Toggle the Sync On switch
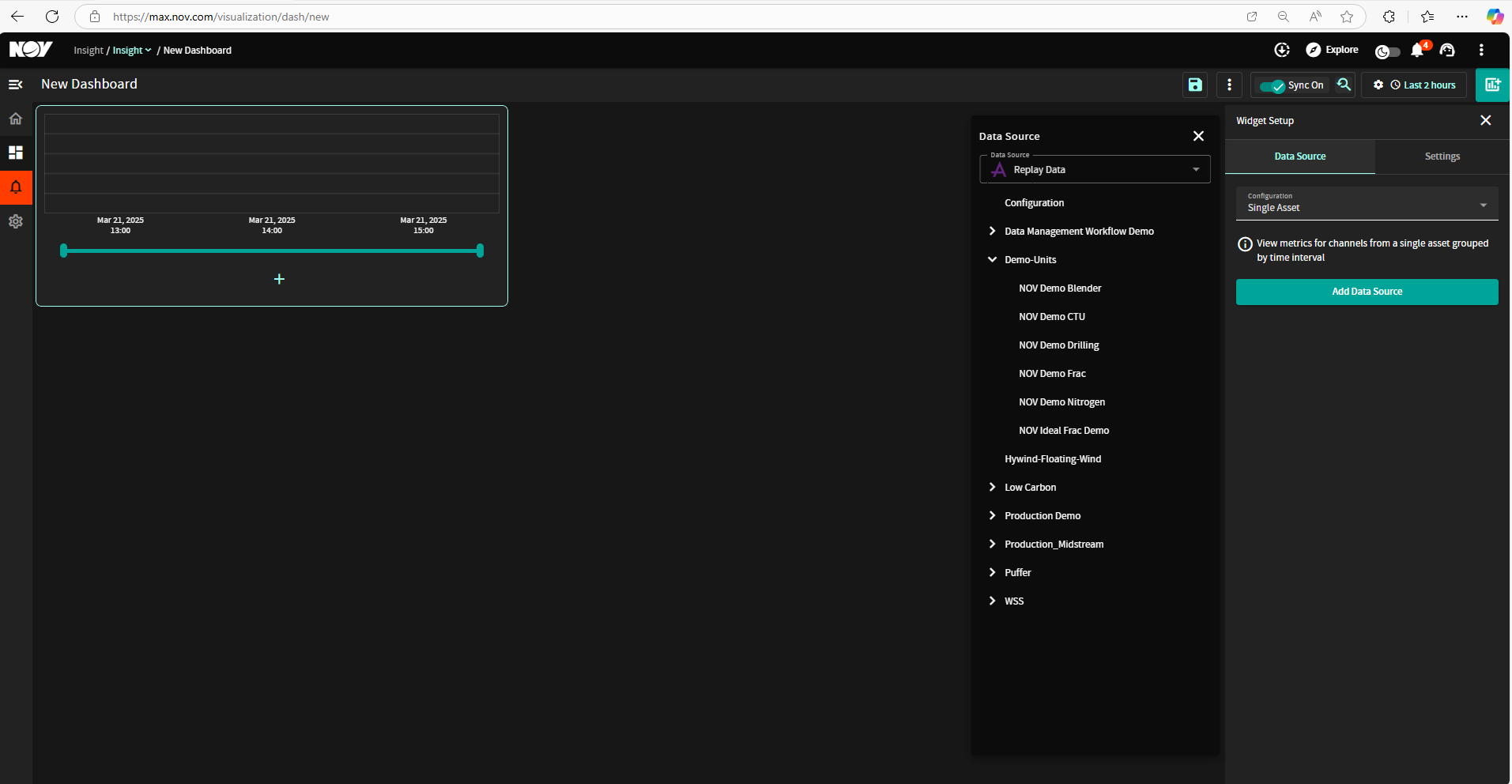This screenshot has height=784, width=1512. (x=1273, y=86)
